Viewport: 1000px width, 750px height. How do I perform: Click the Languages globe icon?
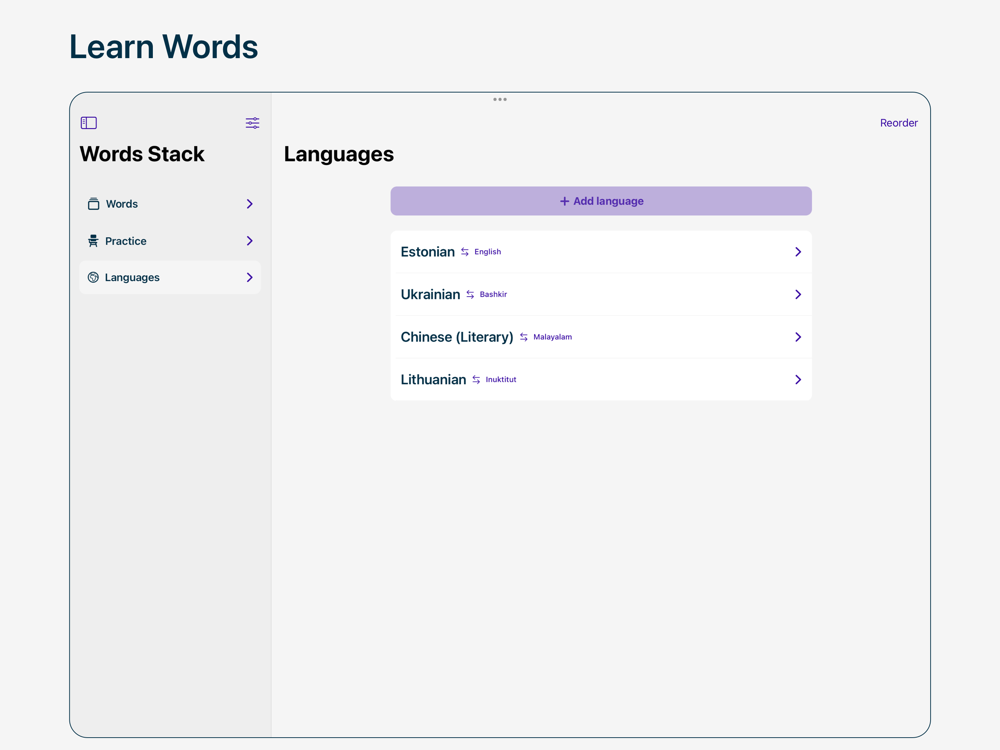click(x=93, y=278)
